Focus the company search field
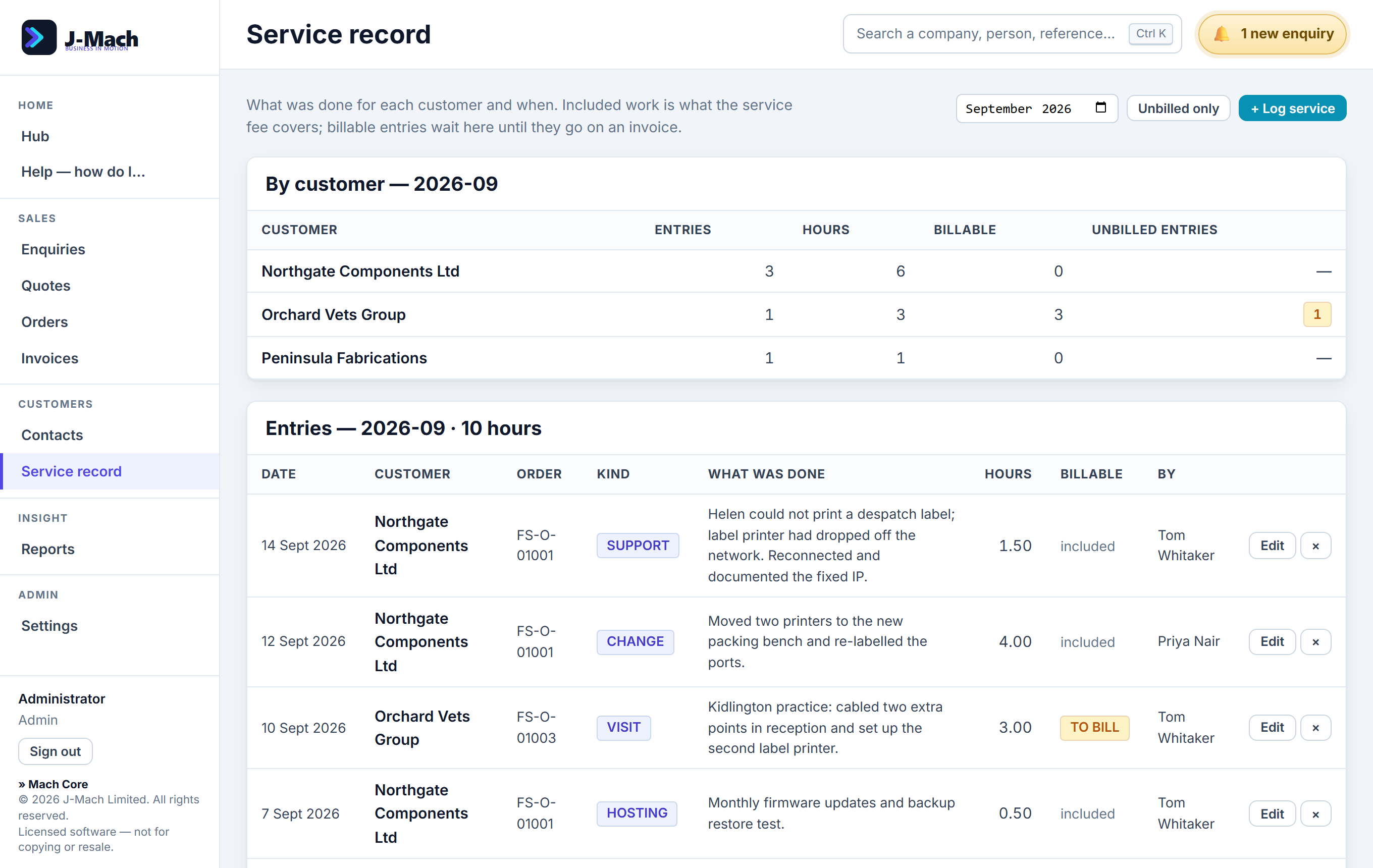 pyautogui.click(x=1012, y=34)
